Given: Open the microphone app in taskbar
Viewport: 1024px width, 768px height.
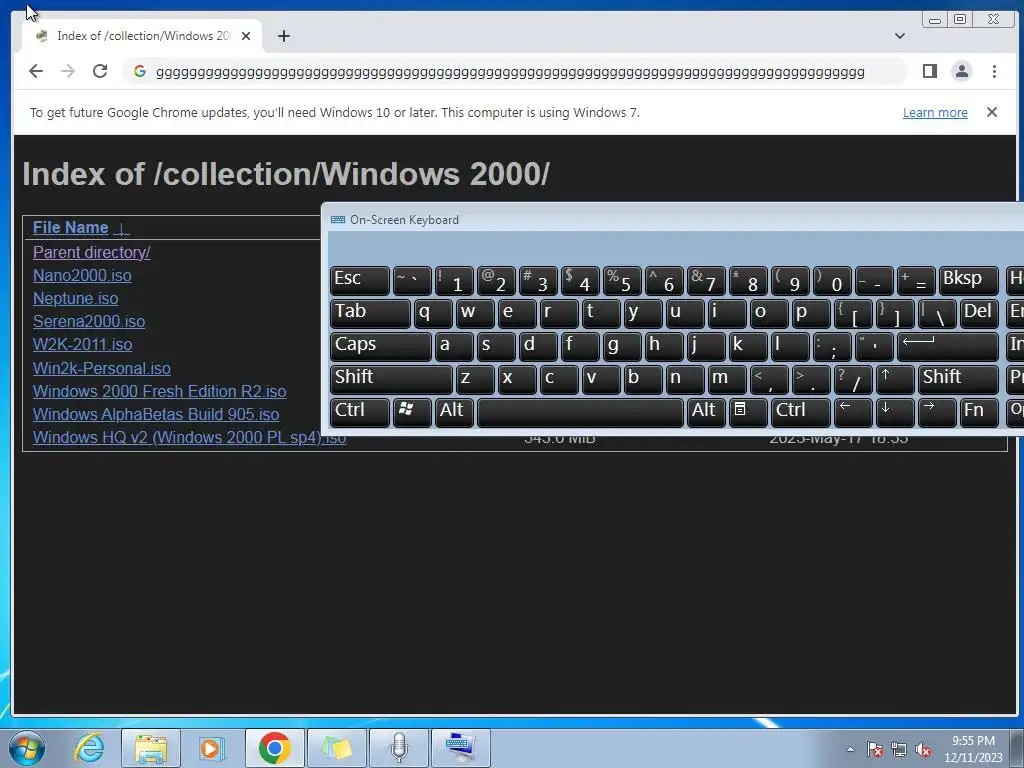Looking at the screenshot, I should point(399,748).
